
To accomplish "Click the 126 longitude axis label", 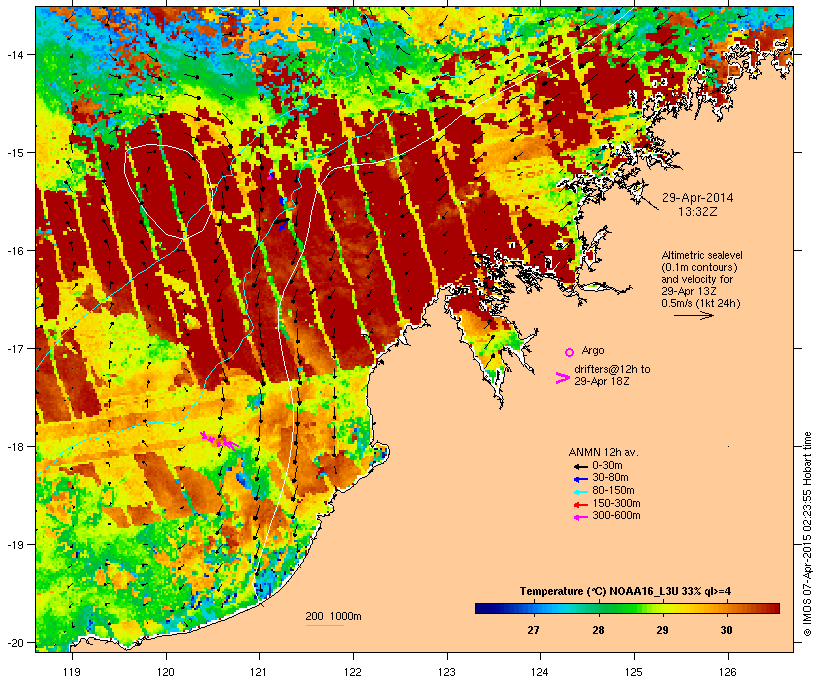I will [x=728, y=672].
